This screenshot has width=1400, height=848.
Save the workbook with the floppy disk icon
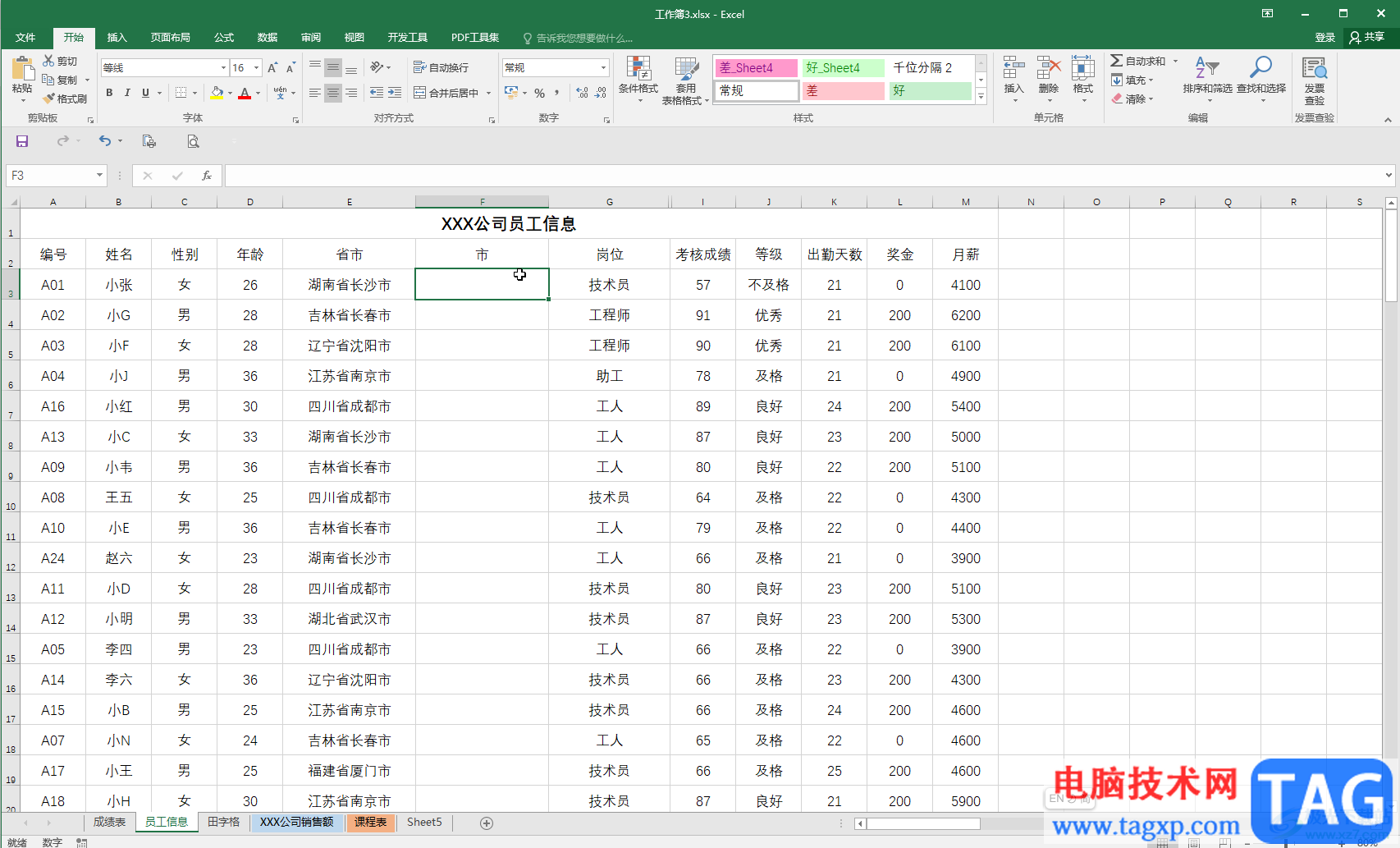pos(22,141)
